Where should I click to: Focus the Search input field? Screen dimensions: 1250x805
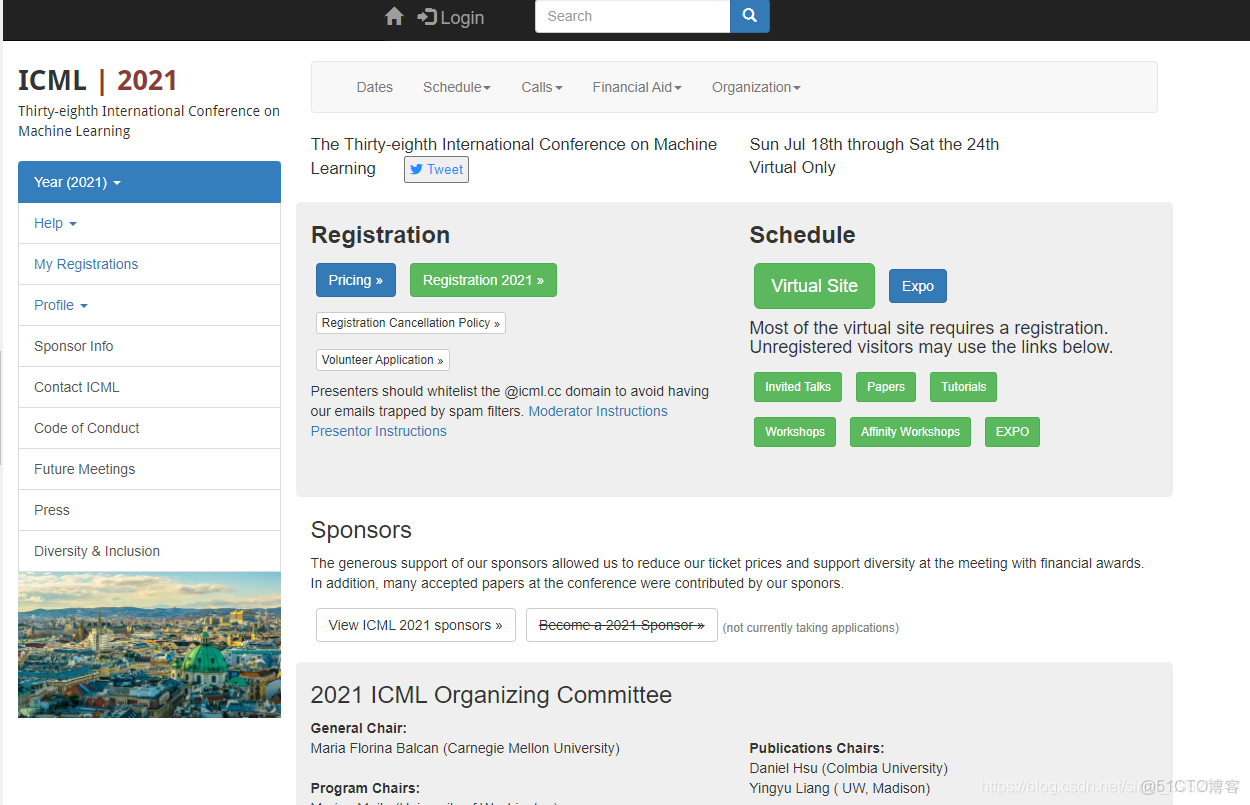click(x=632, y=16)
